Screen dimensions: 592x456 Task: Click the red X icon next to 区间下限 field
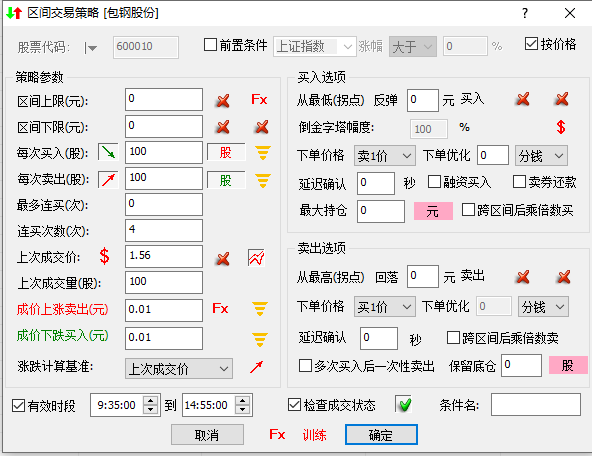pos(223,127)
